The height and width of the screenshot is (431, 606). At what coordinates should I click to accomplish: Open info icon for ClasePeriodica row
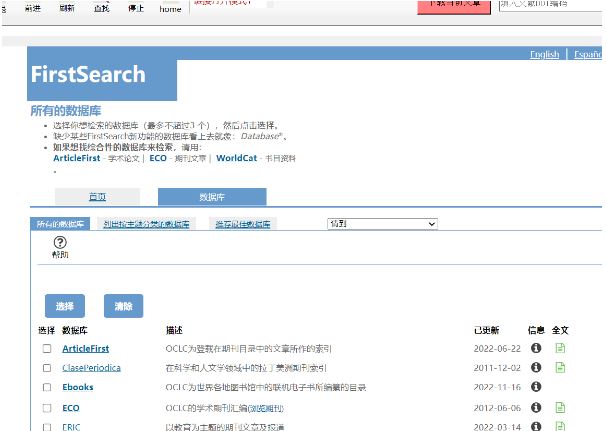536,367
